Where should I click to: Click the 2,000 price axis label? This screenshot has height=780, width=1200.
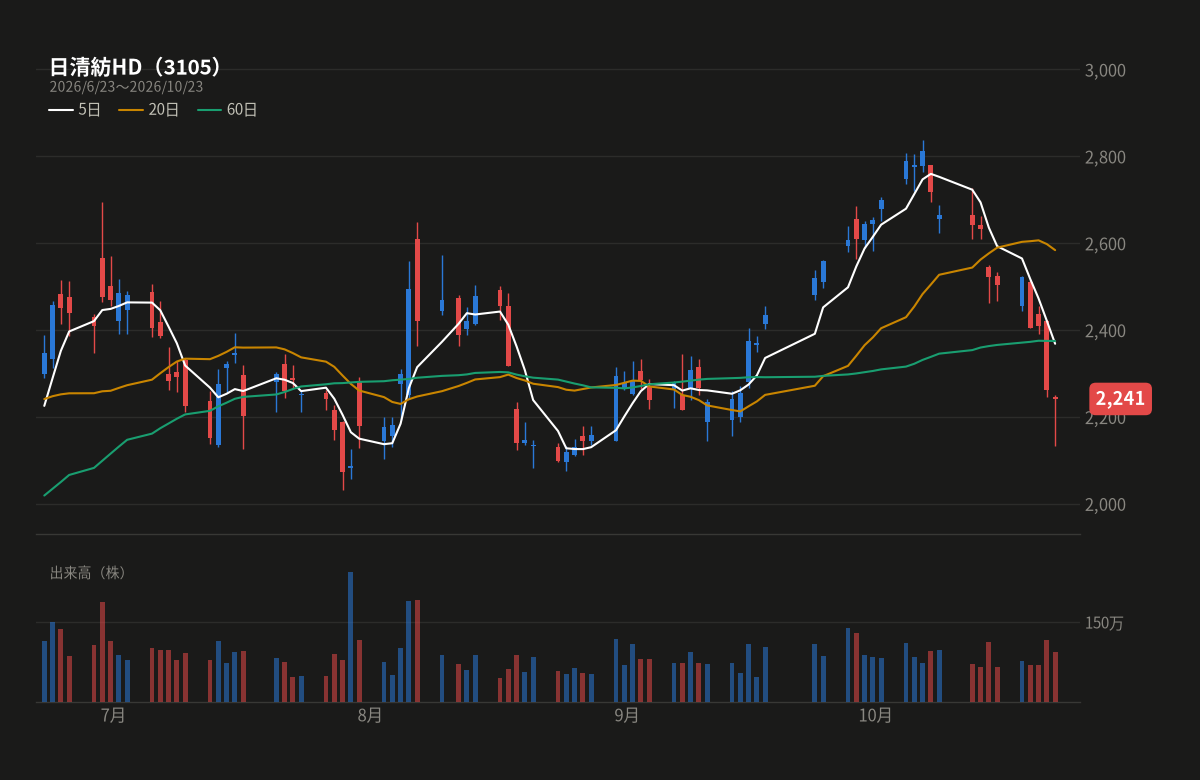click(1105, 504)
